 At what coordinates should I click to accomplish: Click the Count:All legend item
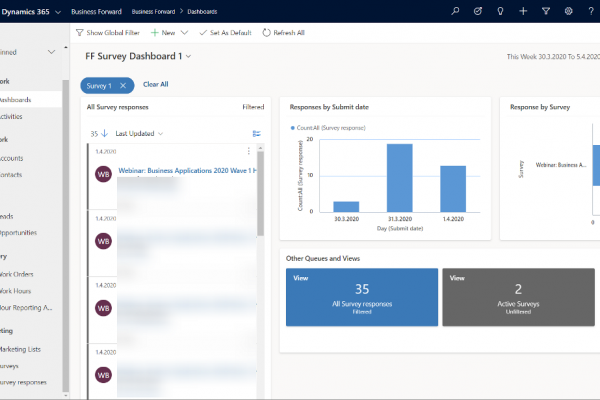pyautogui.click(x=328, y=128)
